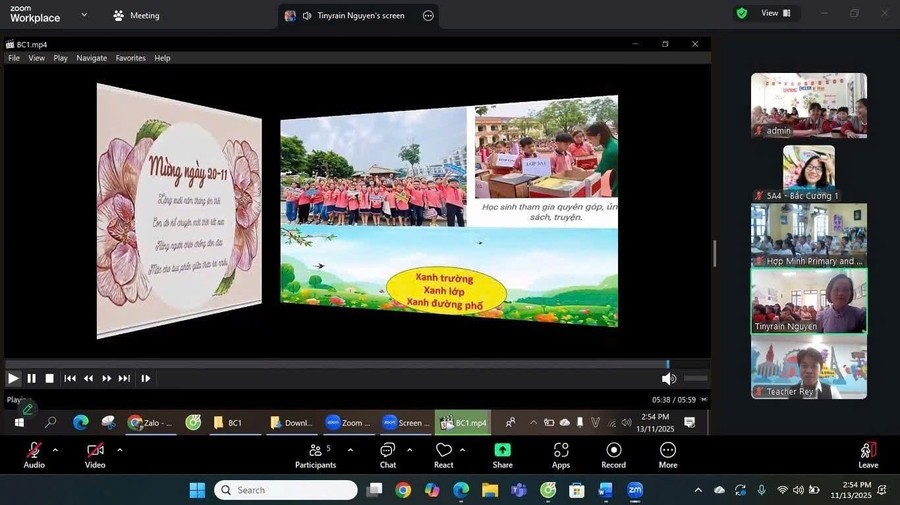Click the Windows taskbar Search box
The width and height of the screenshot is (900, 505).
[286, 490]
